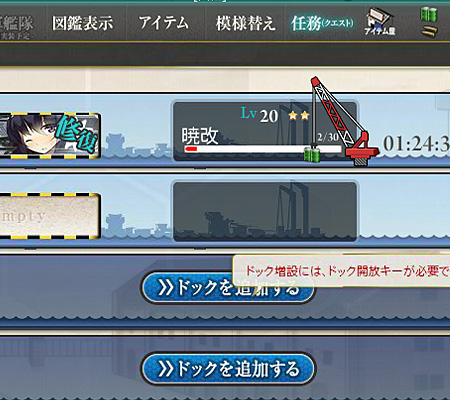Click the red dock key requirement tooltip
Viewport: 450px width, 400px height.
(341, 271)
